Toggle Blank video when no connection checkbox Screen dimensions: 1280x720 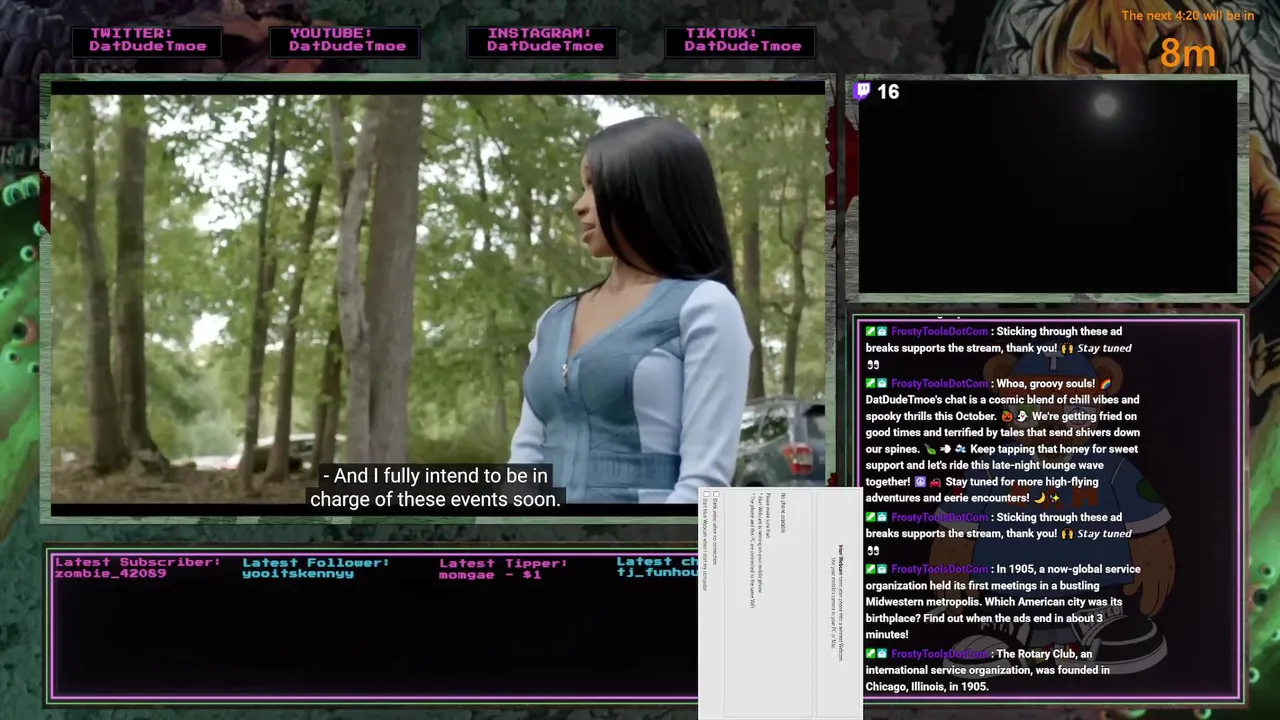click(x=716, y=494)
